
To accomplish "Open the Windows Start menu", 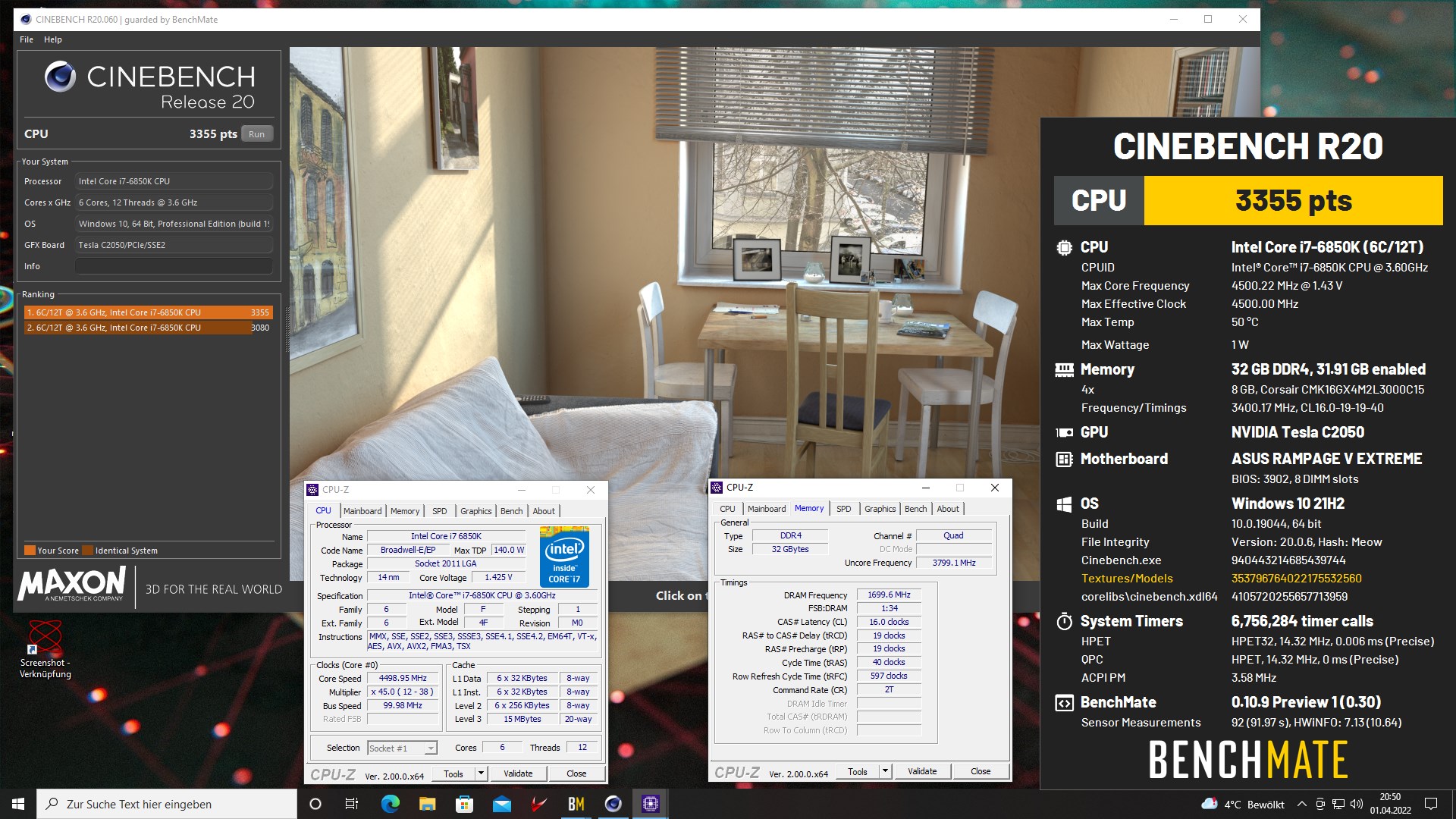I will [18, 804].
